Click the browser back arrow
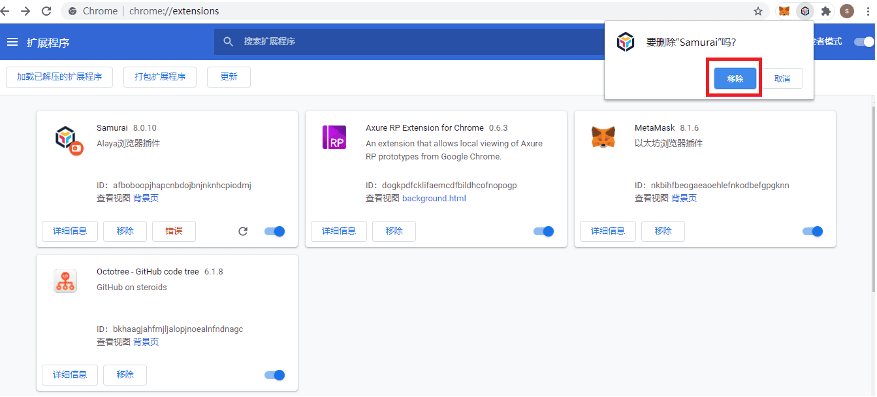 pyautogui.click(x=6, y=11)
